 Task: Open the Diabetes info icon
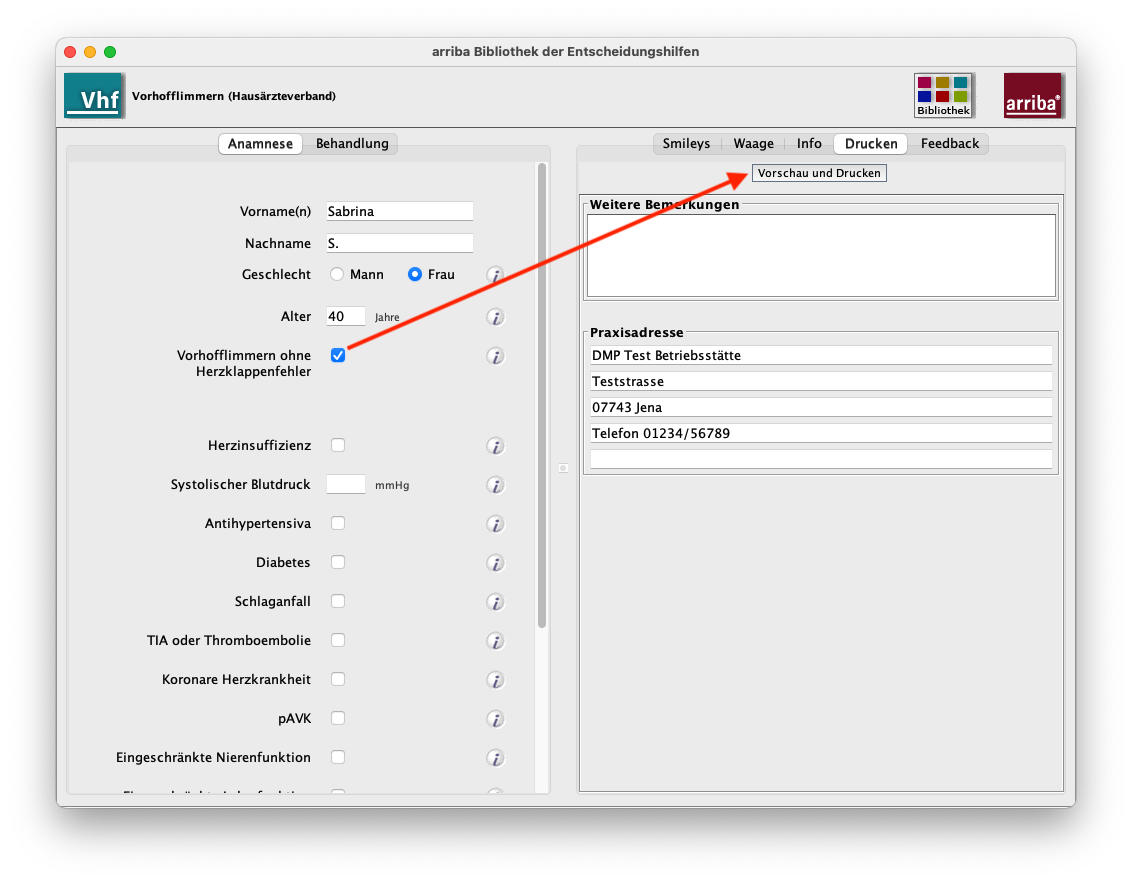[495, 563]
